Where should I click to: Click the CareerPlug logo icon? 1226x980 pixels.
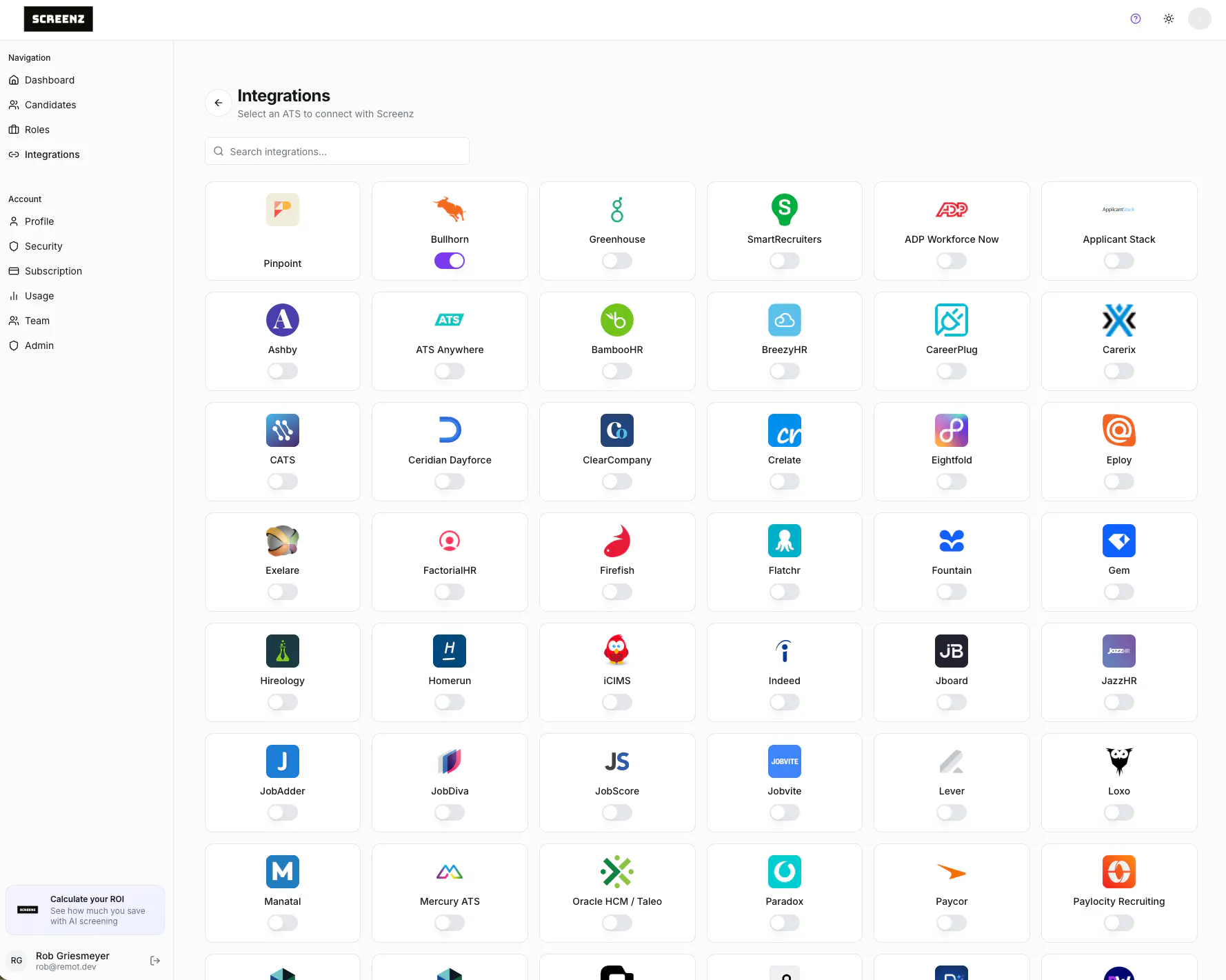952,320
